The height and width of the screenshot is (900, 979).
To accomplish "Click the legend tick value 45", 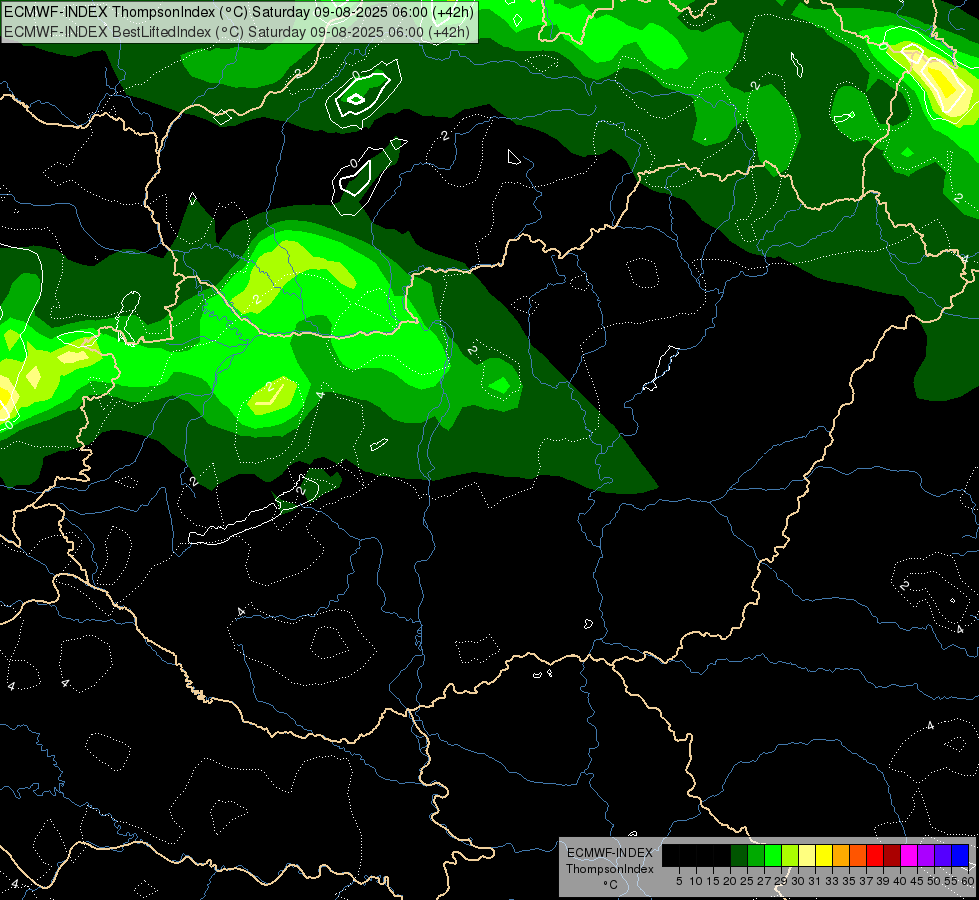I will (x=917, y=881).
